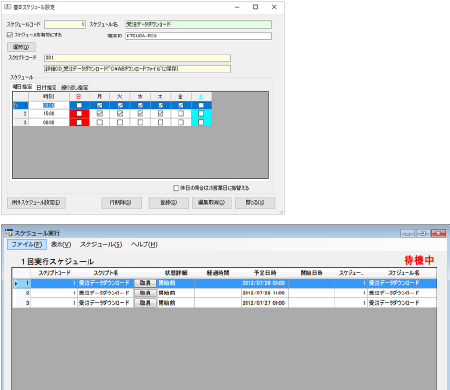
Task: Click the 予定日時 column header
Action: click(265, 273)
